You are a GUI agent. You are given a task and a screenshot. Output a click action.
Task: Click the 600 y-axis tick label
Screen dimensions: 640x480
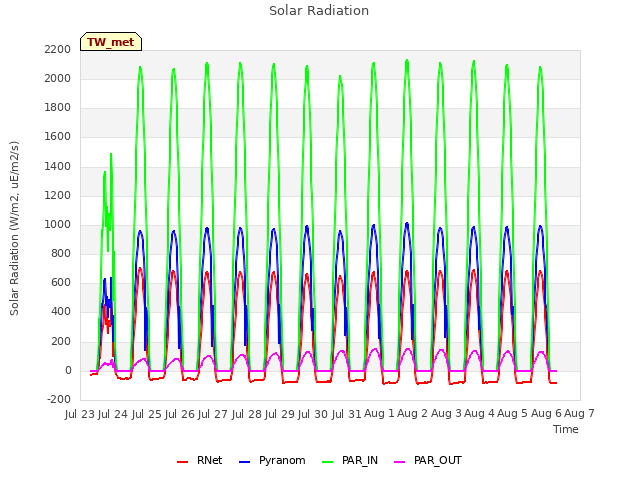click(61, 282)
